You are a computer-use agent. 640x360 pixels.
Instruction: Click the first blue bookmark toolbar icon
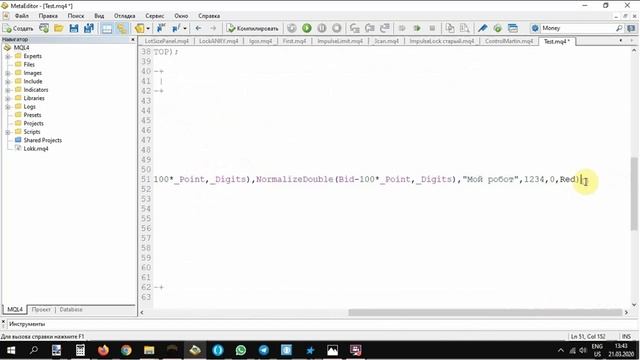coord(161,28)
